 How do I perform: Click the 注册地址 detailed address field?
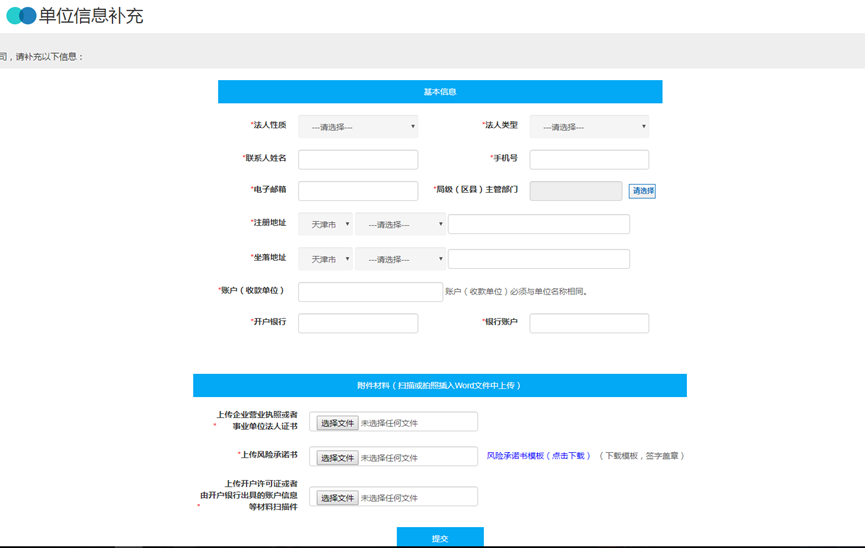tap(539, 224)
